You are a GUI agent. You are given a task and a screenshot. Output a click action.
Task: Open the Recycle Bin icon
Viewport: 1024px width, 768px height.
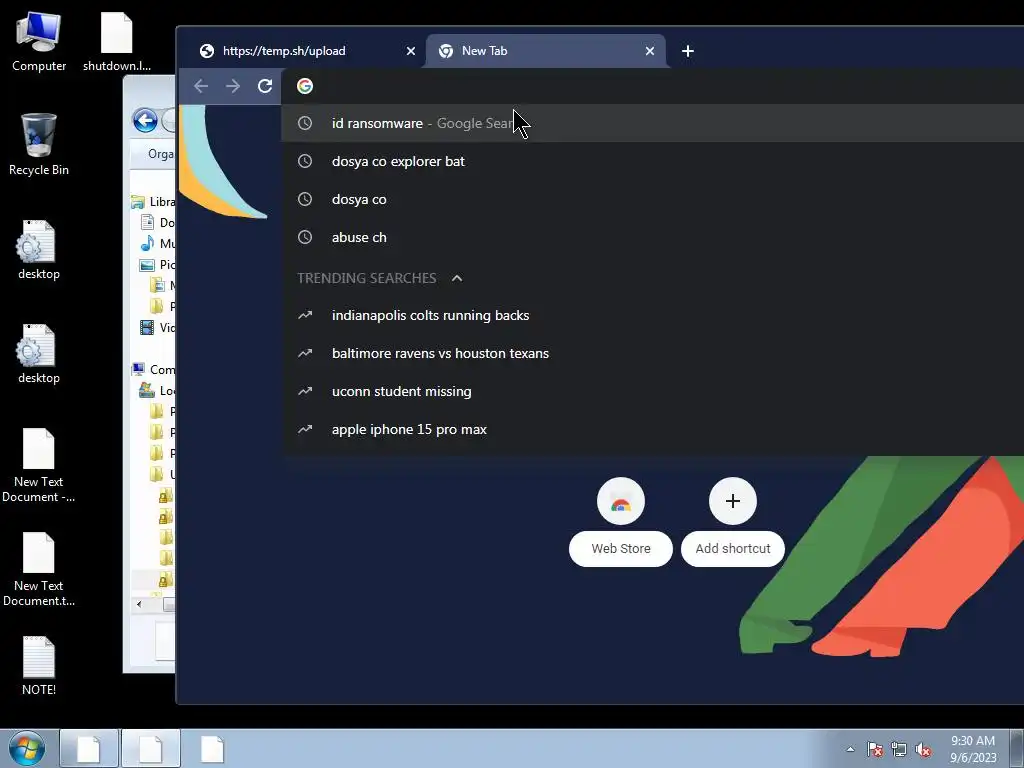tap(39, 145)
